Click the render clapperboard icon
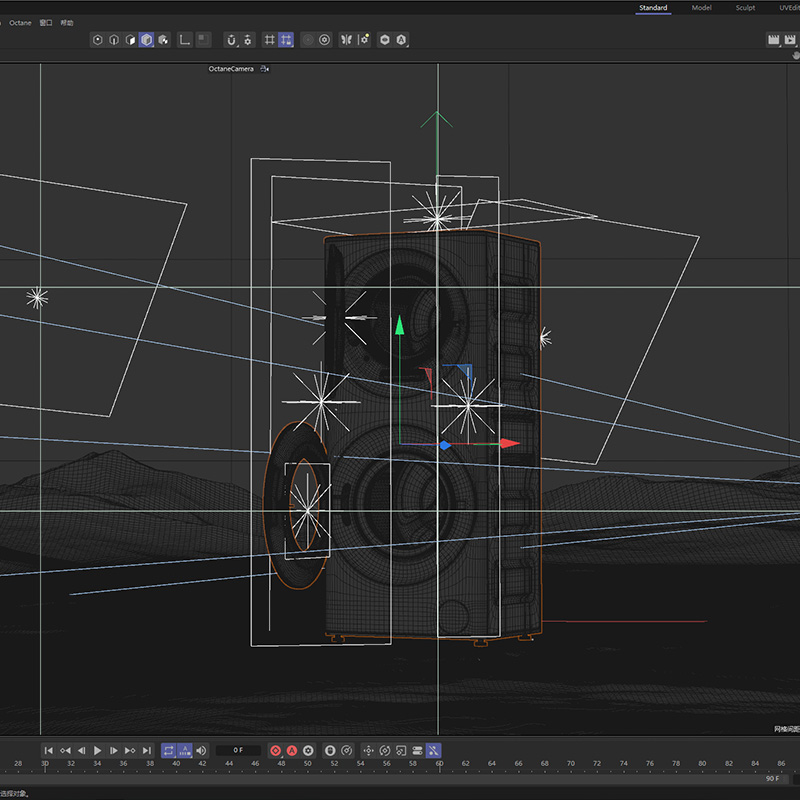Viewport: 800px width, 800px height. pyautogui.click(x=773, y=40)
